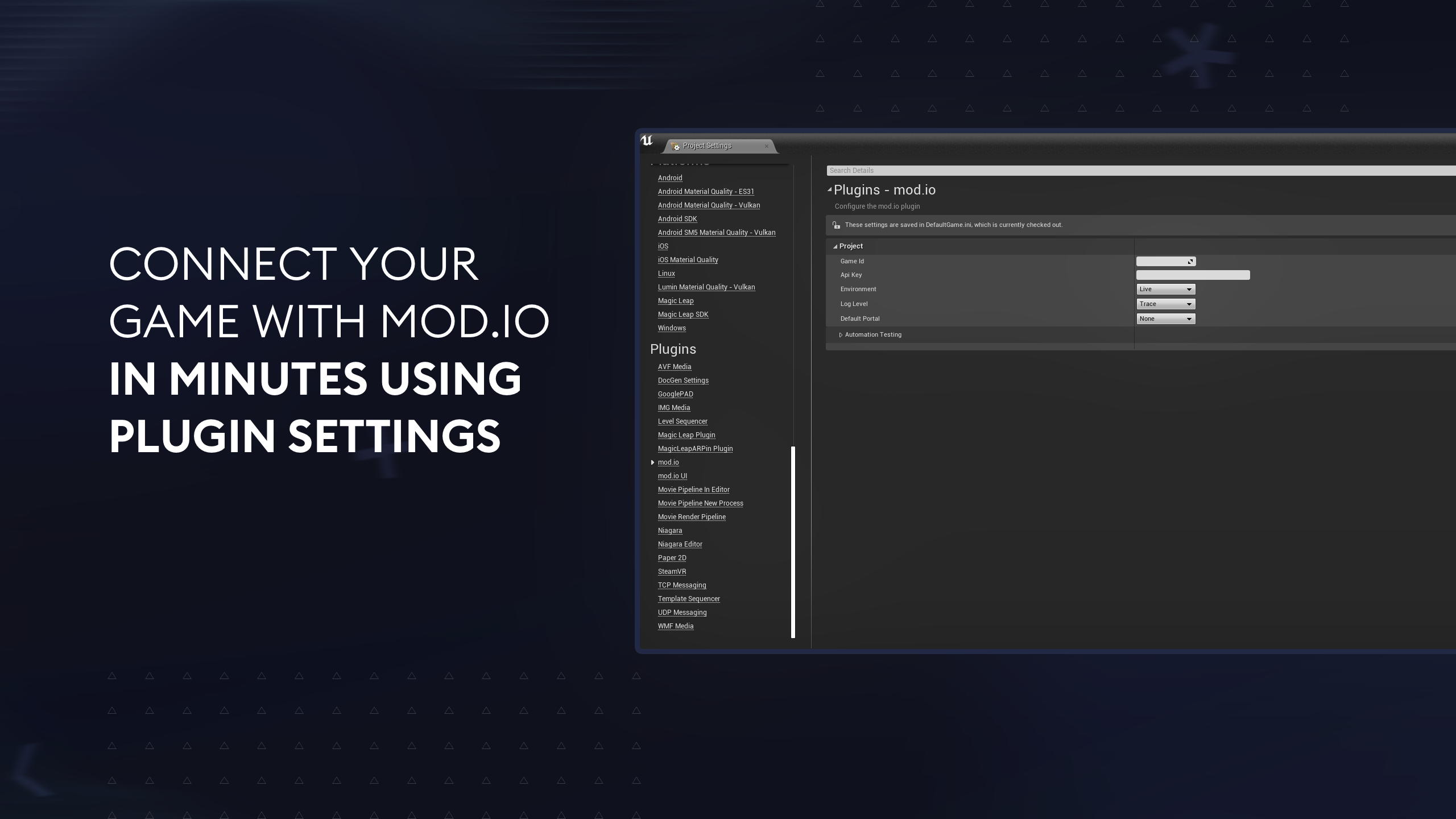
Task: Click the Api Key property label
Action: pos(851,275)
